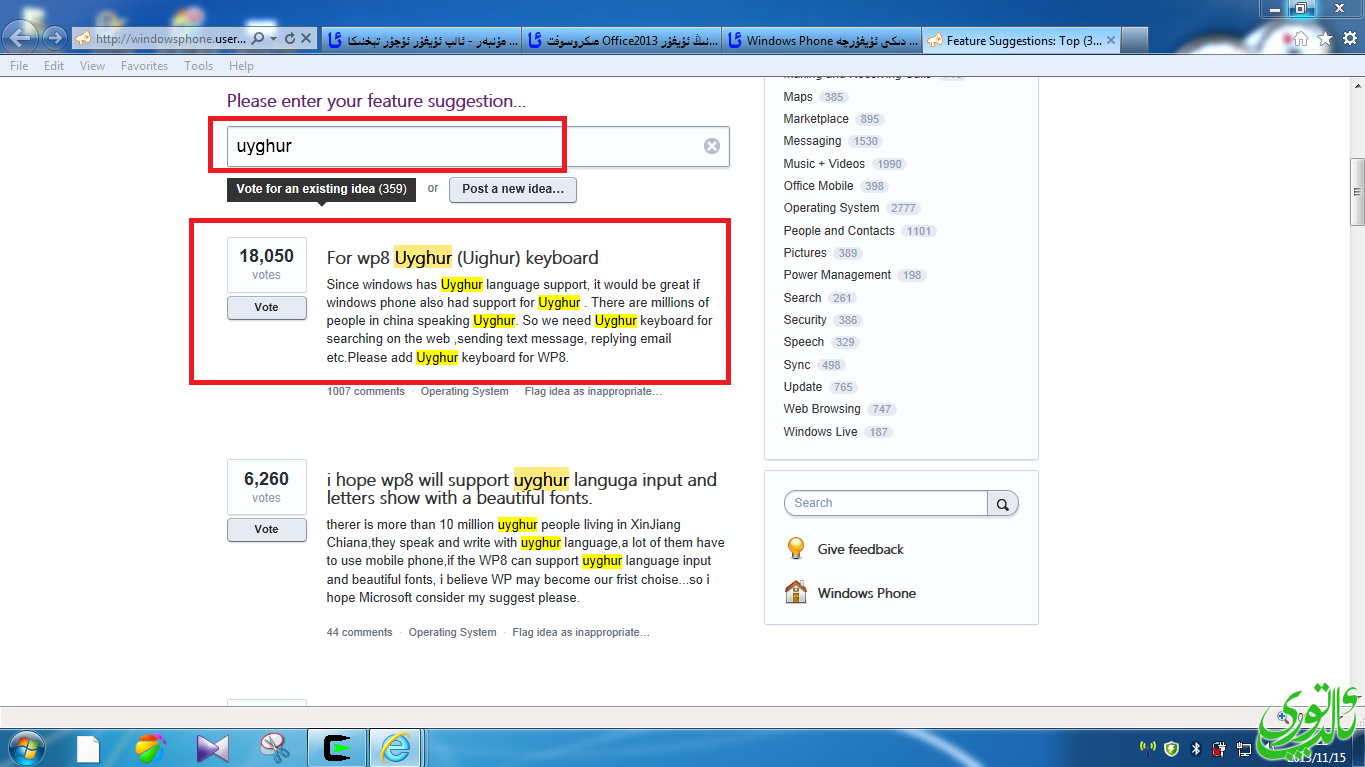This screenshot has height=767, width=1365.
Task: Flag the Uyghur keyboard idea as inappropriate
Action: 594,392
